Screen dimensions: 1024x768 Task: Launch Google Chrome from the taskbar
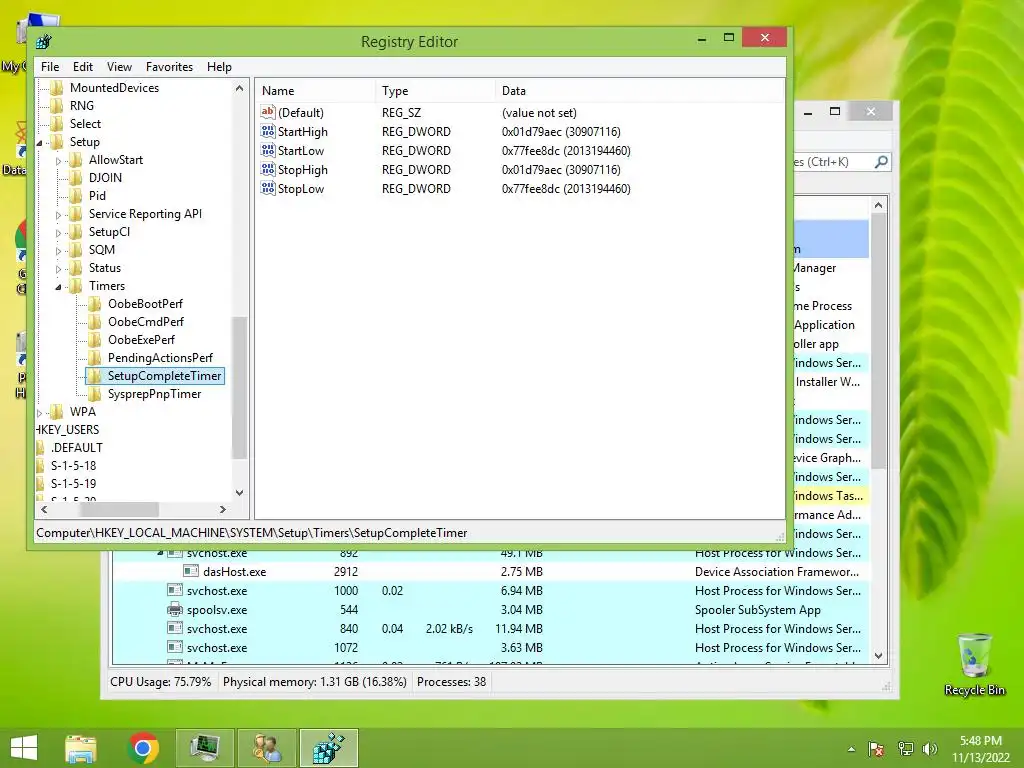pos(144,748)
